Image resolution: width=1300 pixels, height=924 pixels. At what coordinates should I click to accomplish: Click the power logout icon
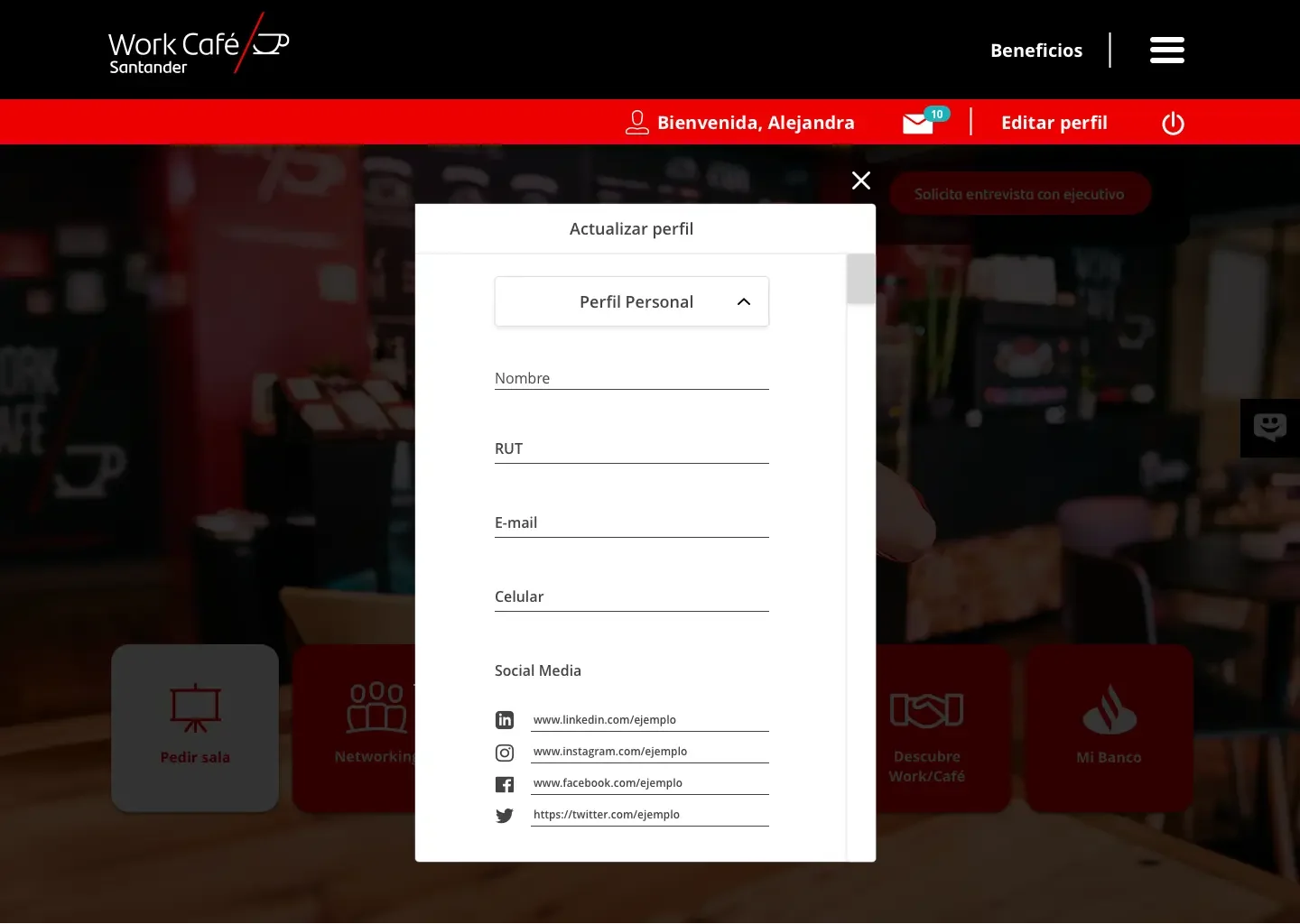point(1173,123)
